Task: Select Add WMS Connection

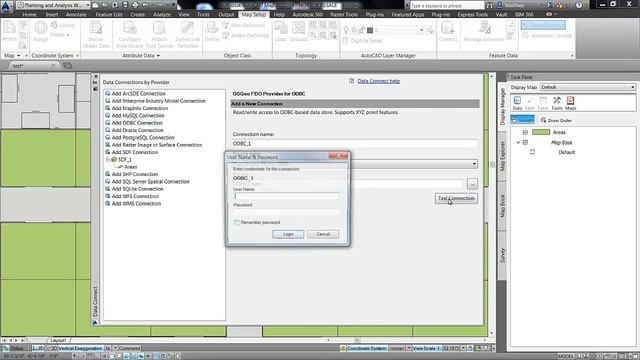Action: (x=136, y=204)
